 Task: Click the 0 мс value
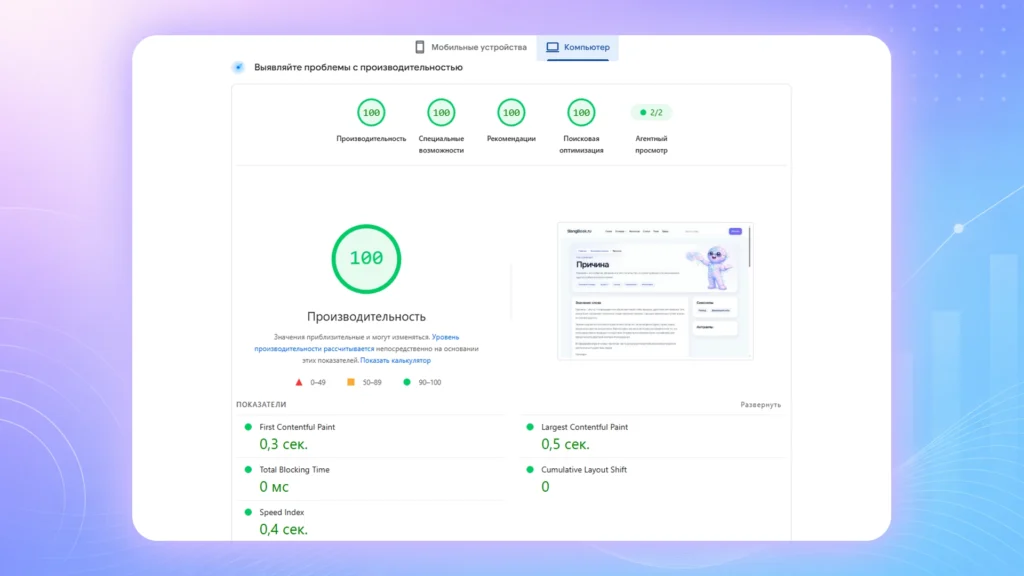pyautogui.click(x=274, y=487)
